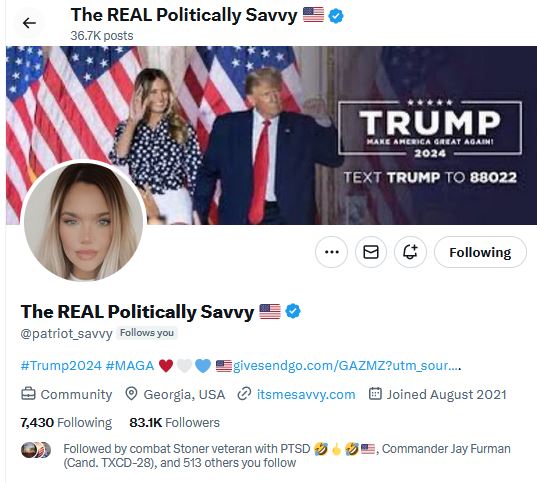This screenshot has width=537, height=483.
Task: Click the verified badge in the top header
Action: [x=336, y=15]
